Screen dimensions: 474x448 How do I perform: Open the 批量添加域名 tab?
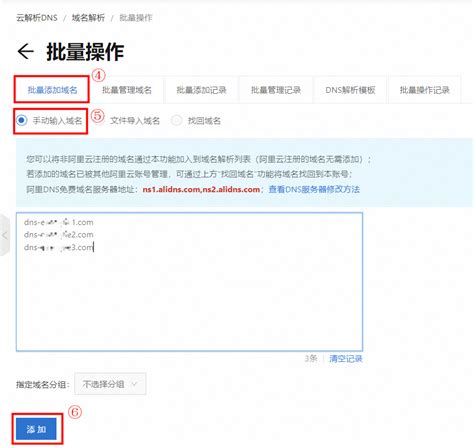click(52, 90)
